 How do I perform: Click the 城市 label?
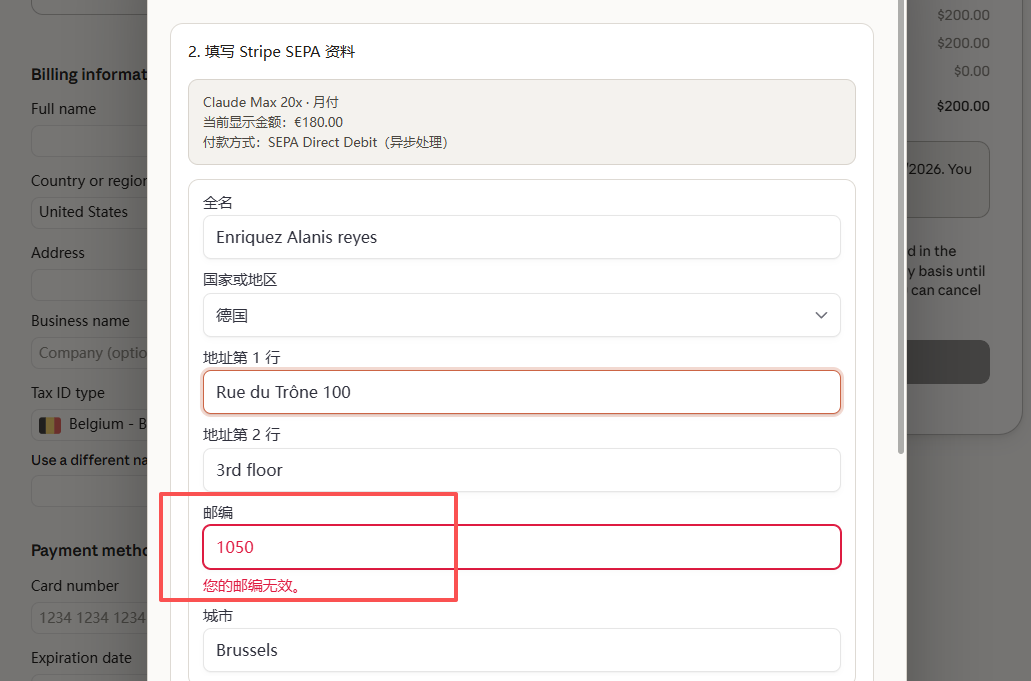pos(218,616)
